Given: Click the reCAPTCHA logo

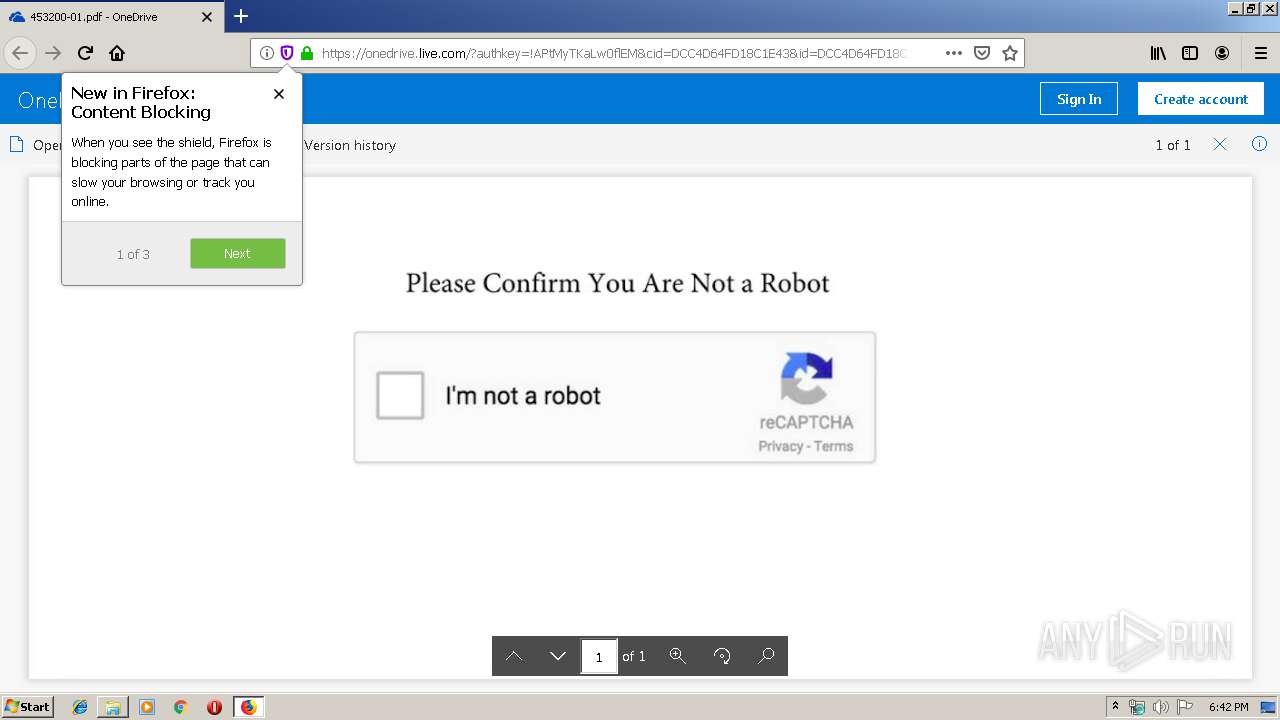Looking at the screenshot, I should pos(806,378).
